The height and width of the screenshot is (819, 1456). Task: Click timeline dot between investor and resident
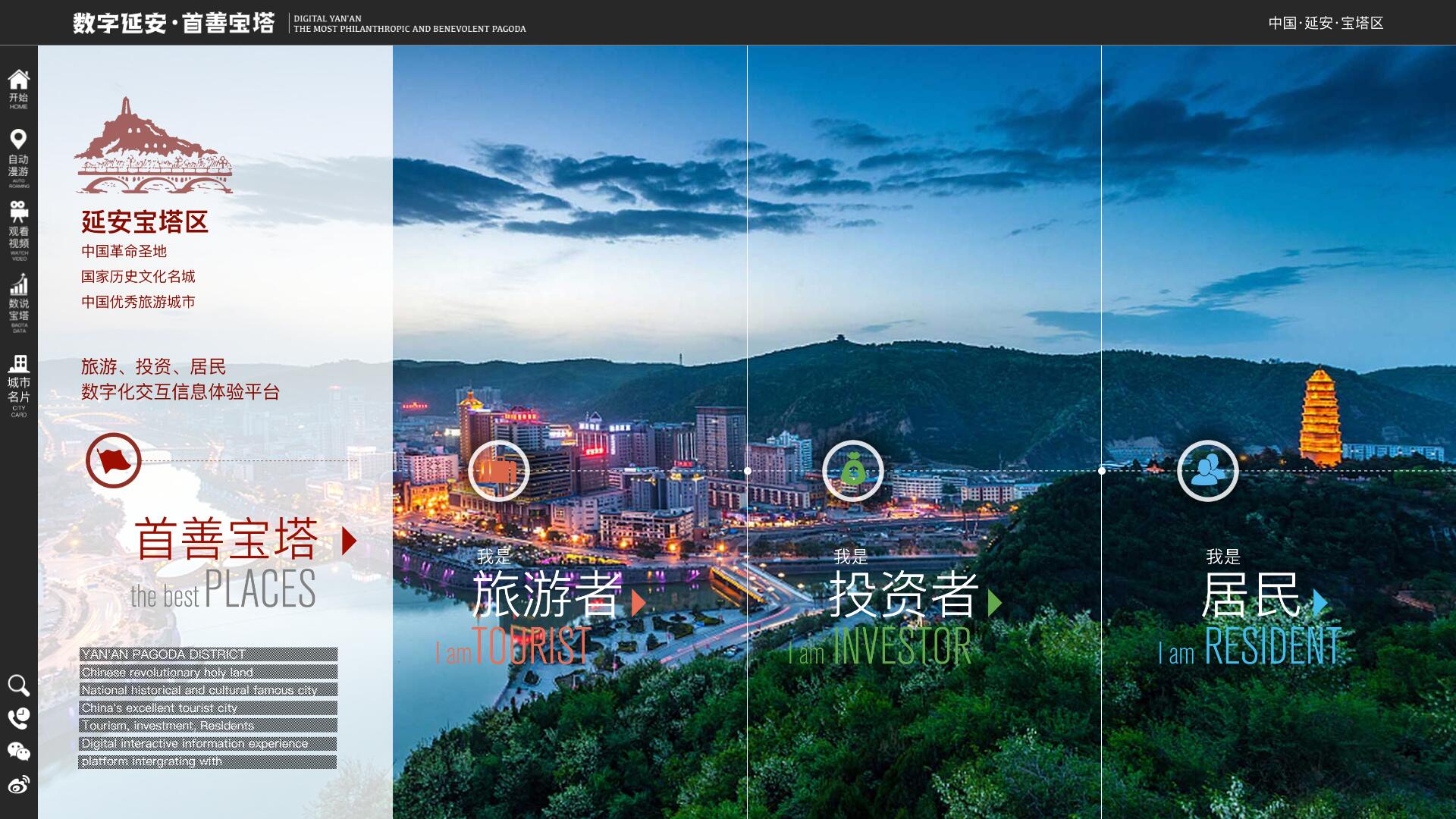(1102, 471)
